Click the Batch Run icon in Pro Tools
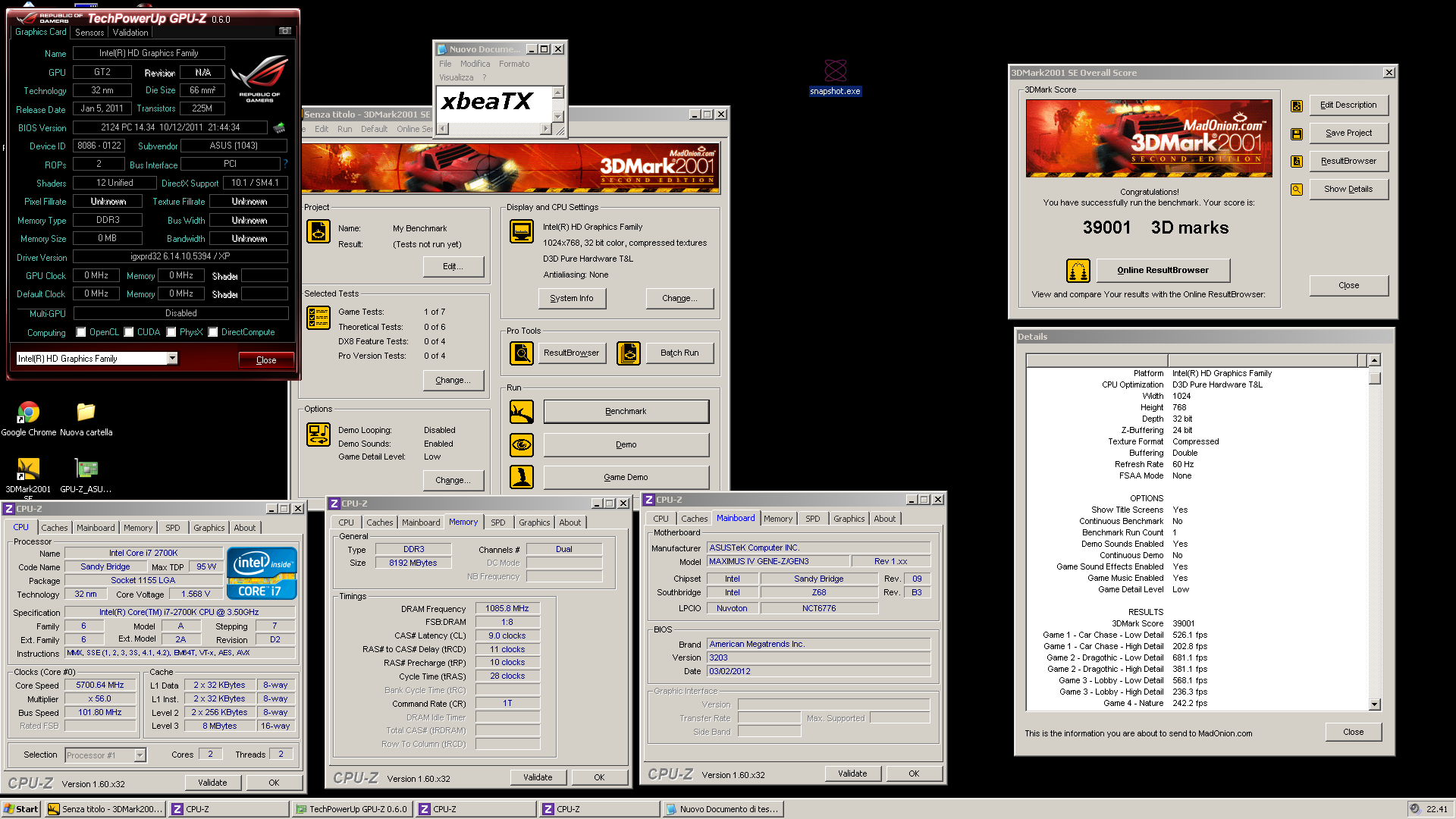The image size is (1456, 819). coord(629,353)
